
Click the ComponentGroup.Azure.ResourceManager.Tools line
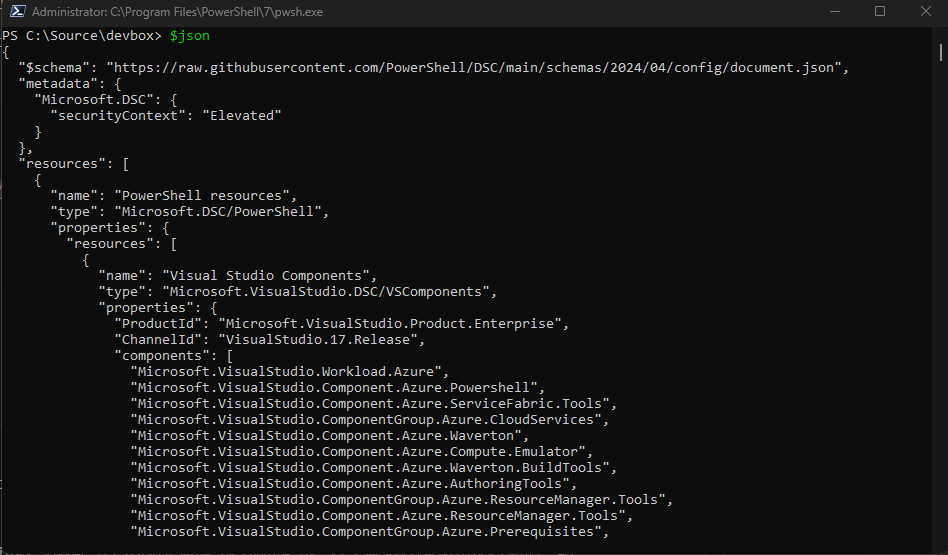pyautogui.click(x=401, y=500)
